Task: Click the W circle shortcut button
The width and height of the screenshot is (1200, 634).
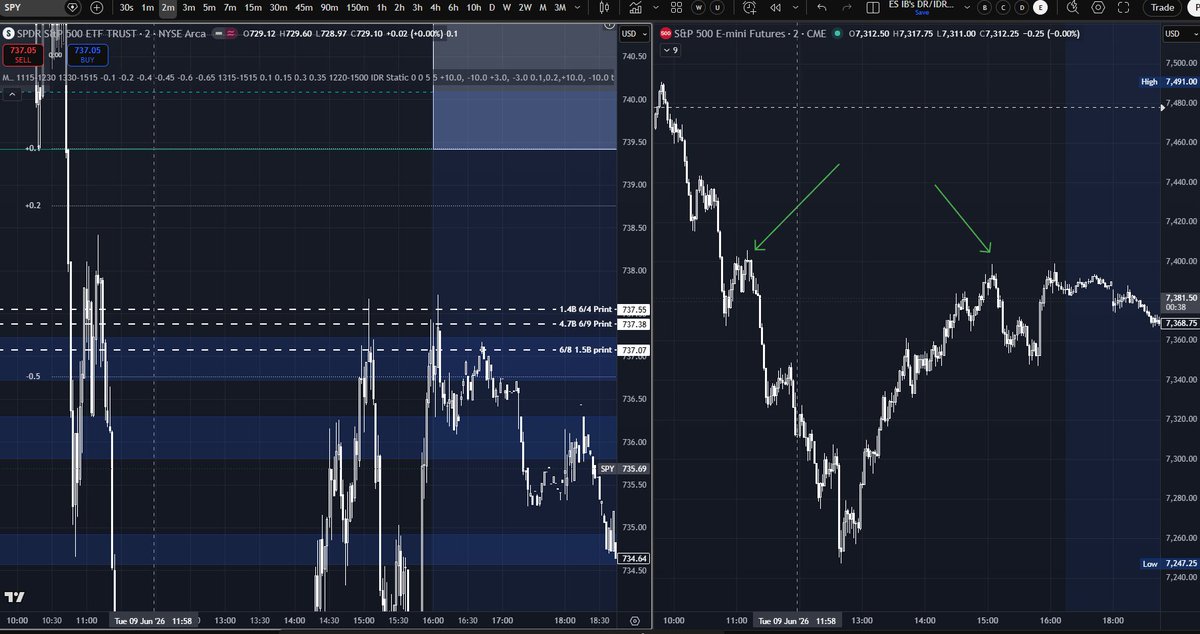Action: (x=698, y=7)
